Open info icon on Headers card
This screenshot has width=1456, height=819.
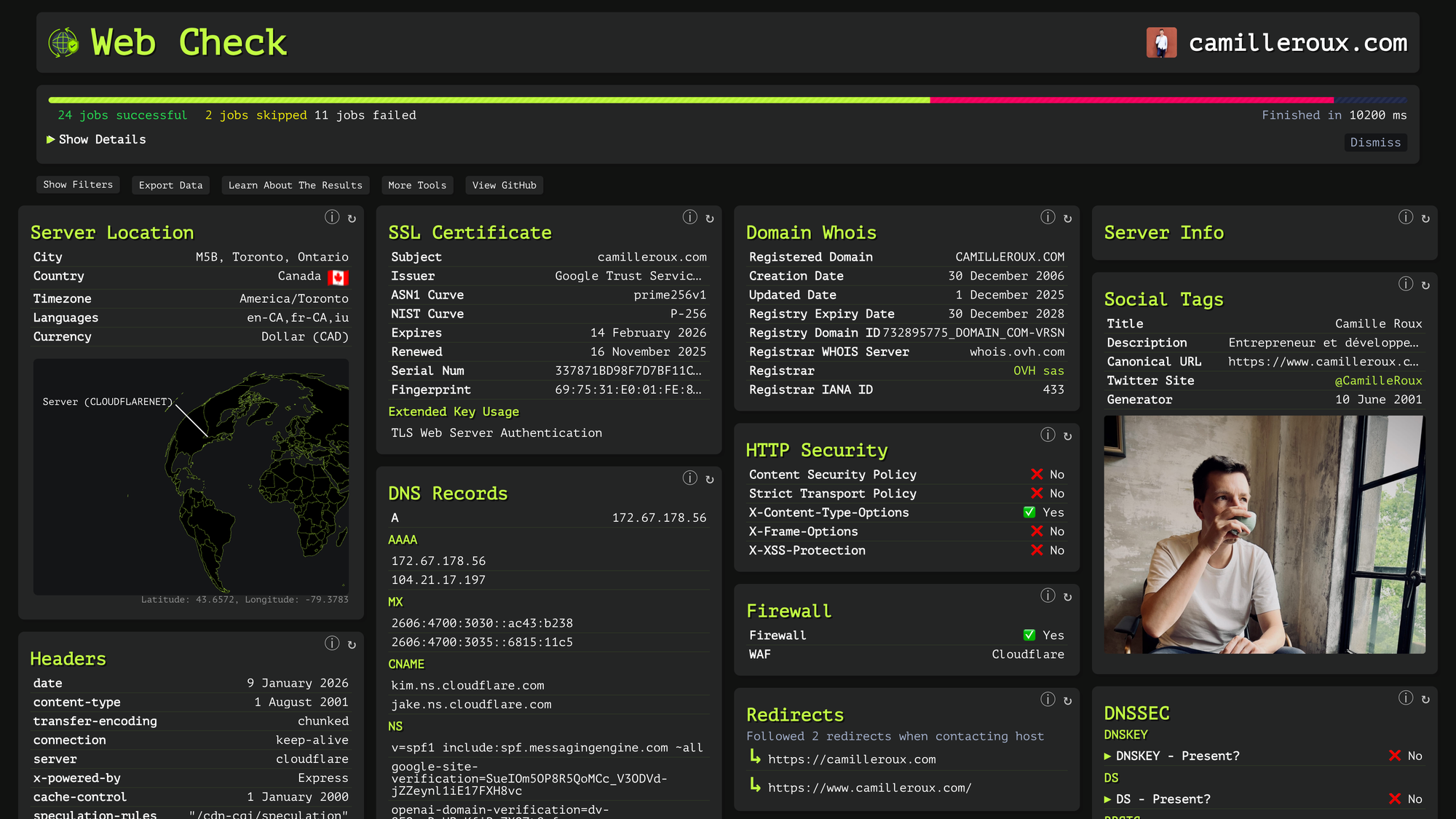[x=332, y=644]
